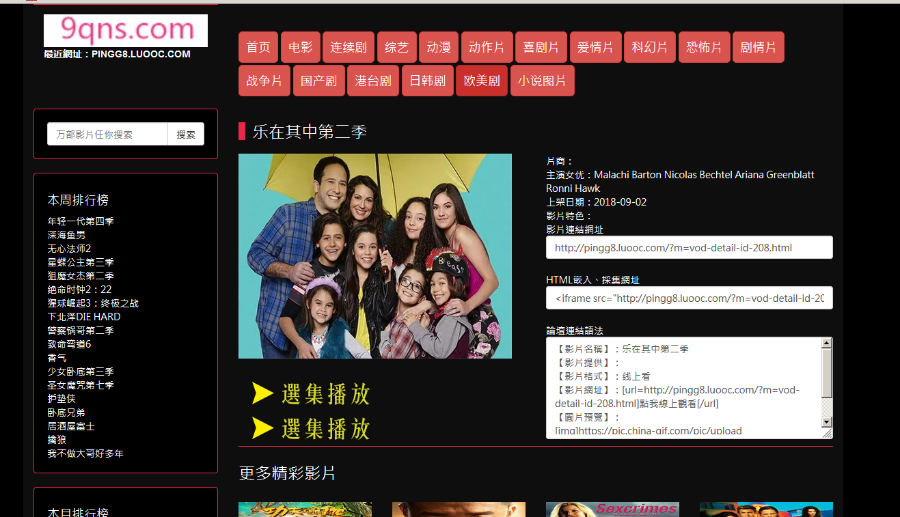
Task: Open ranking item 护垫侠
Action: 61,399
